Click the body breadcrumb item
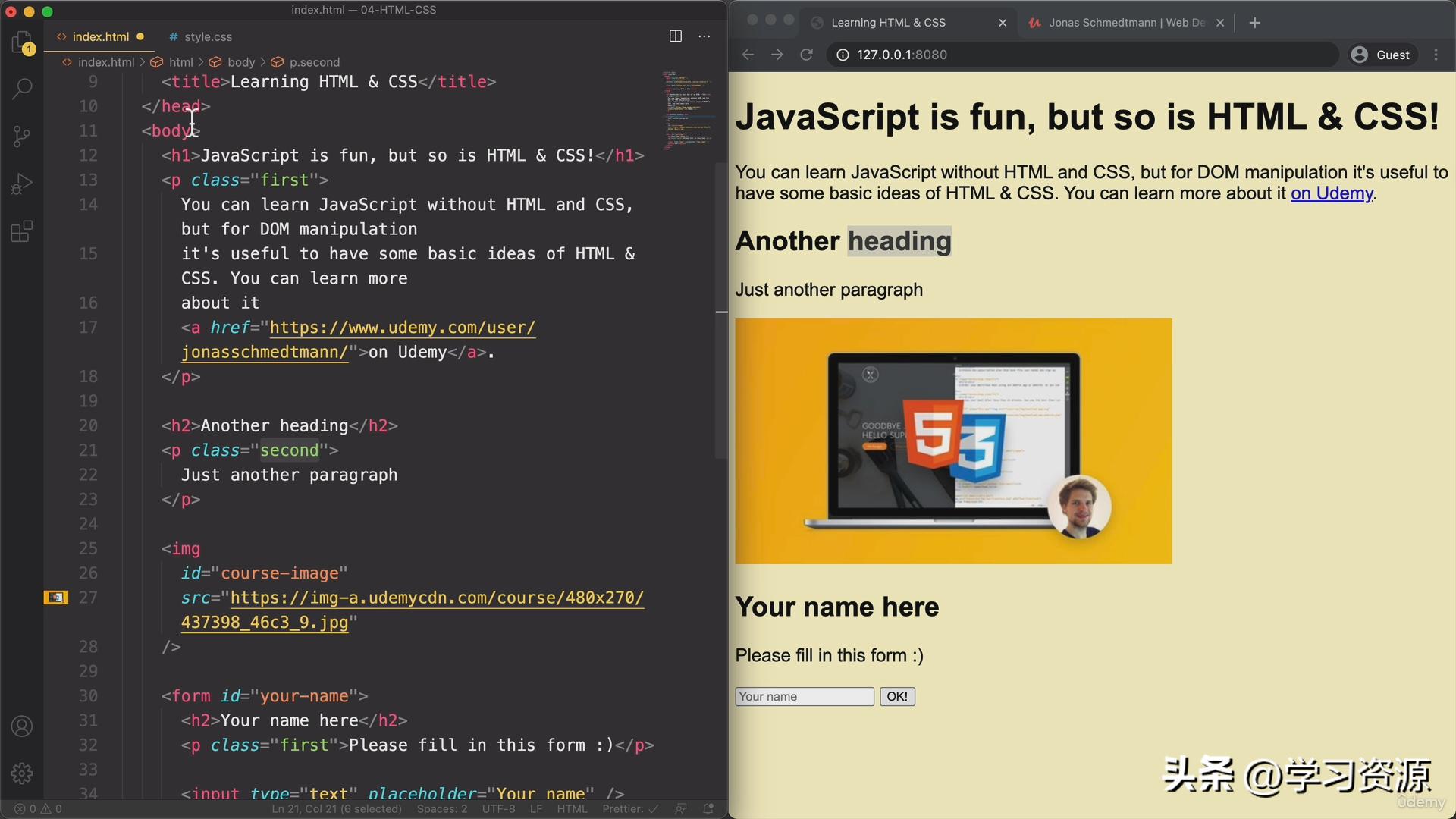The height and width of the screenshot is (819, 1456). click(x=241, y=62)
